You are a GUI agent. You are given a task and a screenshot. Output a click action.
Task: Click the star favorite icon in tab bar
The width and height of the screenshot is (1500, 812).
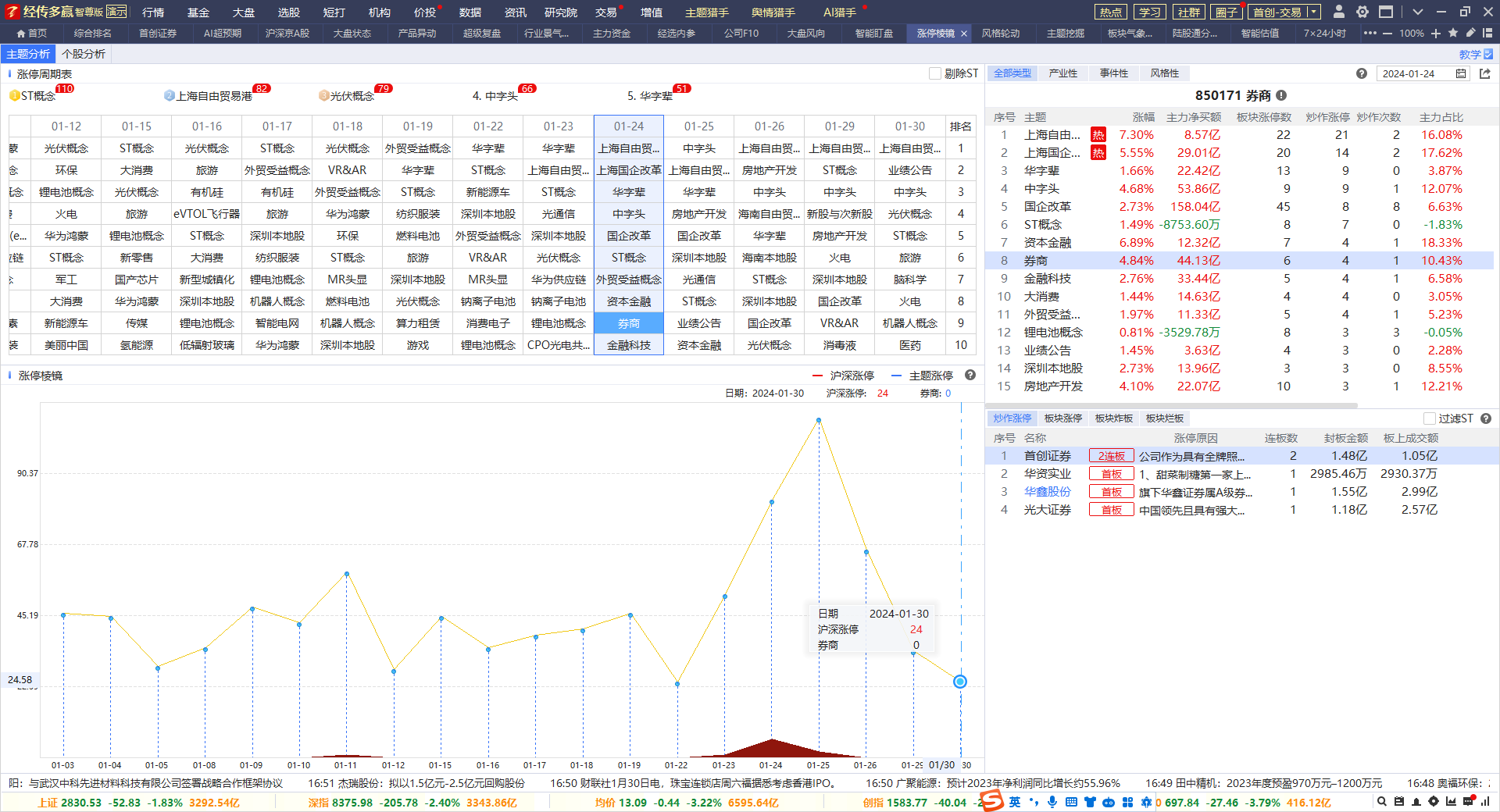pyautogui.click(x=1453, y=33)
